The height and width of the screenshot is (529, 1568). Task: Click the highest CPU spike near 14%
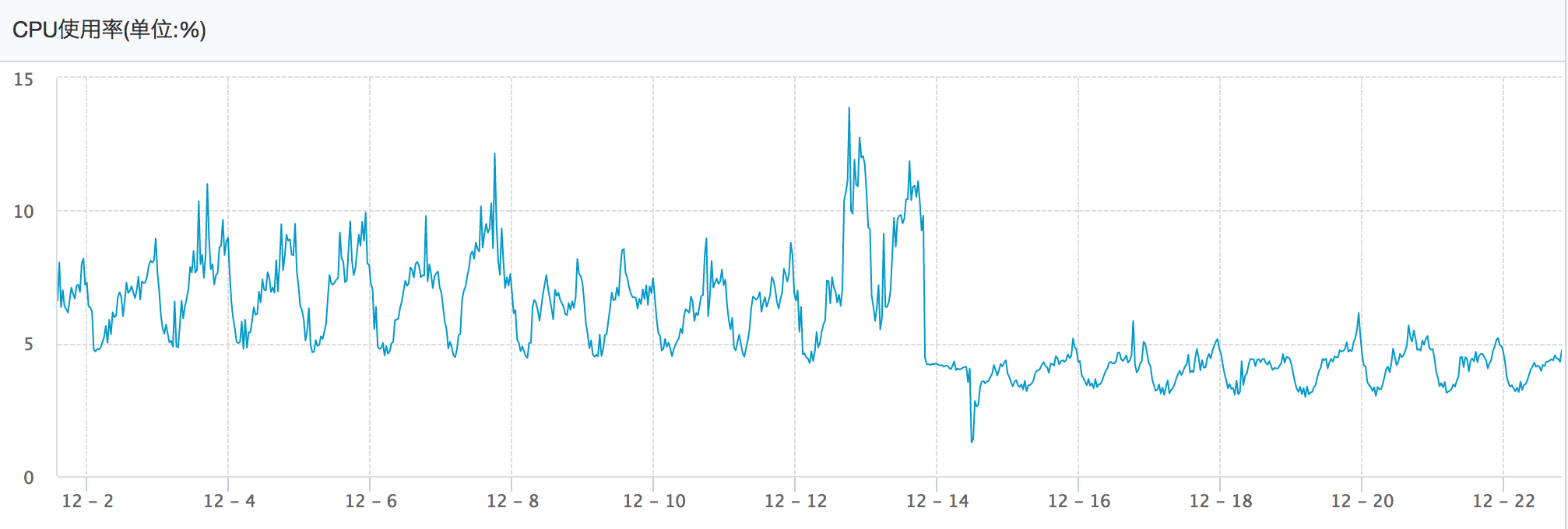click(849, 109)
